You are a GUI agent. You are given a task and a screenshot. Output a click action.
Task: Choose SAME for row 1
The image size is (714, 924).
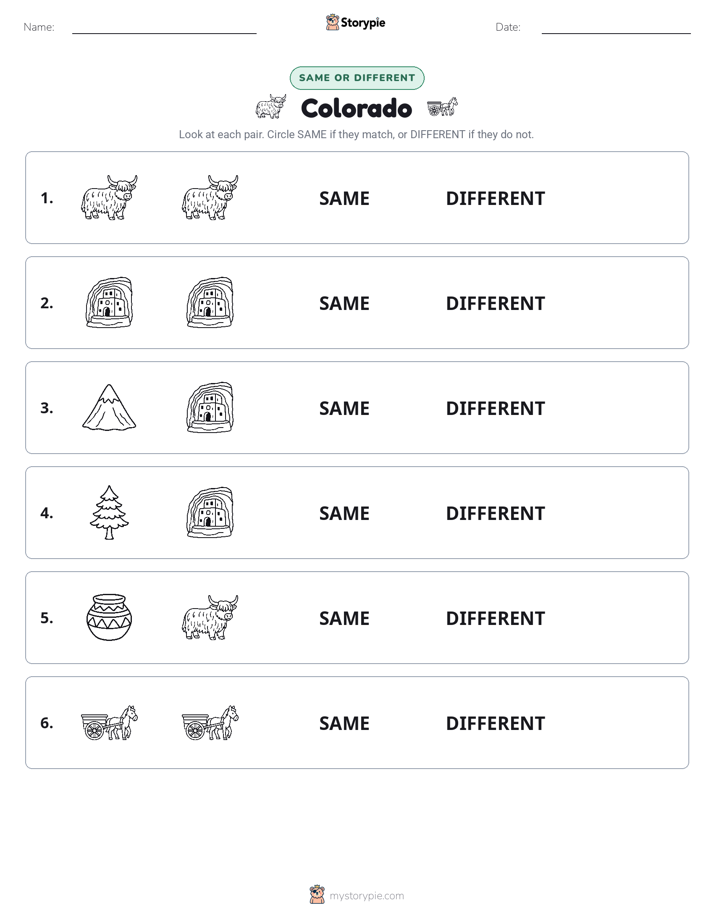pos(344,199)
